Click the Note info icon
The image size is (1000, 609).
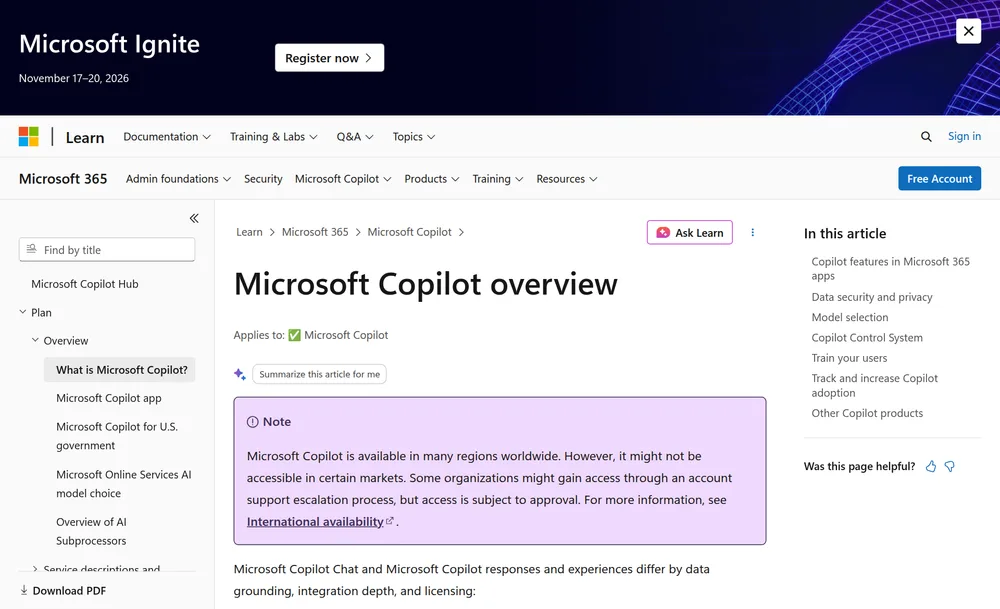(253, 422)
